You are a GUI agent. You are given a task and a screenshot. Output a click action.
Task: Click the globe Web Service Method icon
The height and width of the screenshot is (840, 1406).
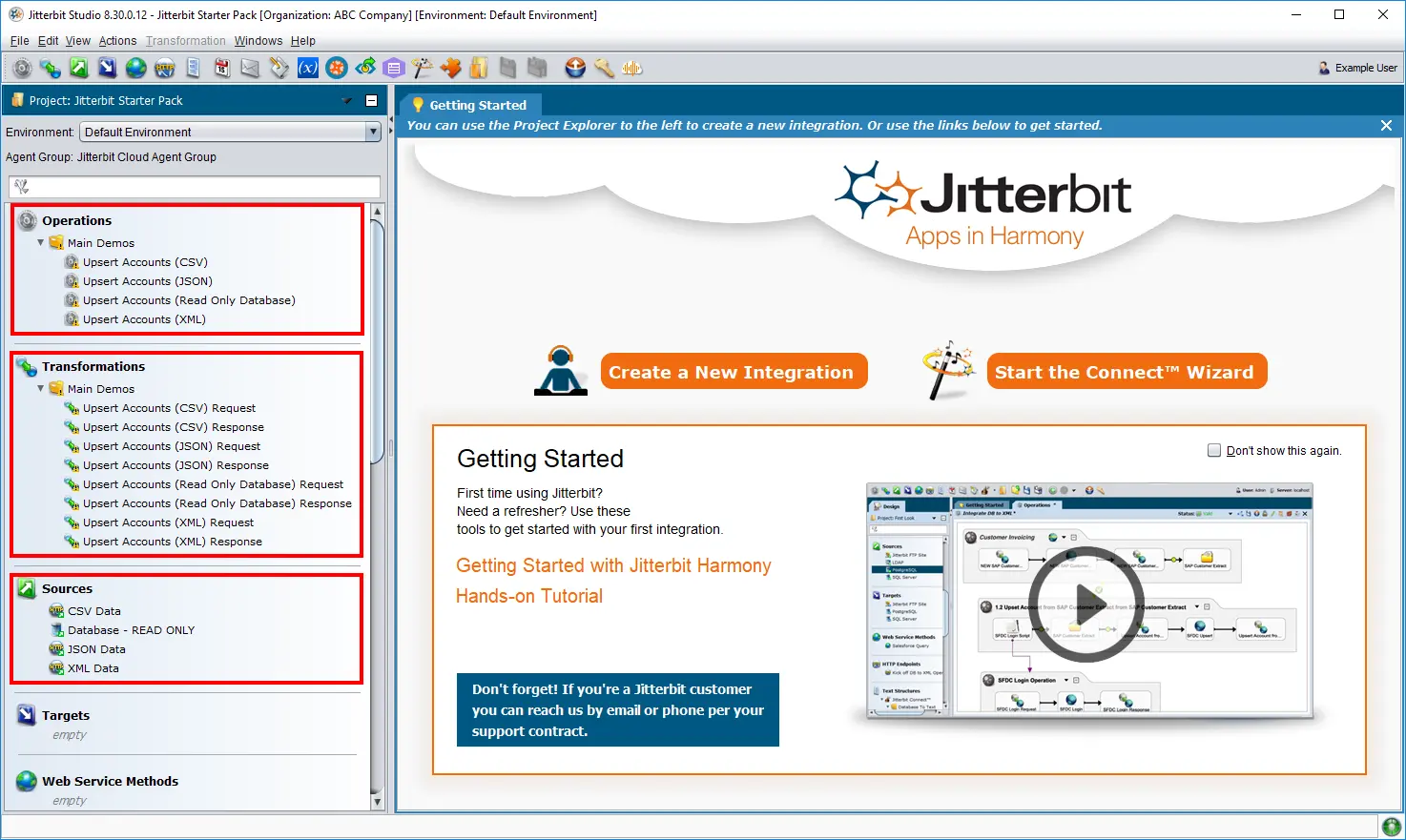pos(136,68)
